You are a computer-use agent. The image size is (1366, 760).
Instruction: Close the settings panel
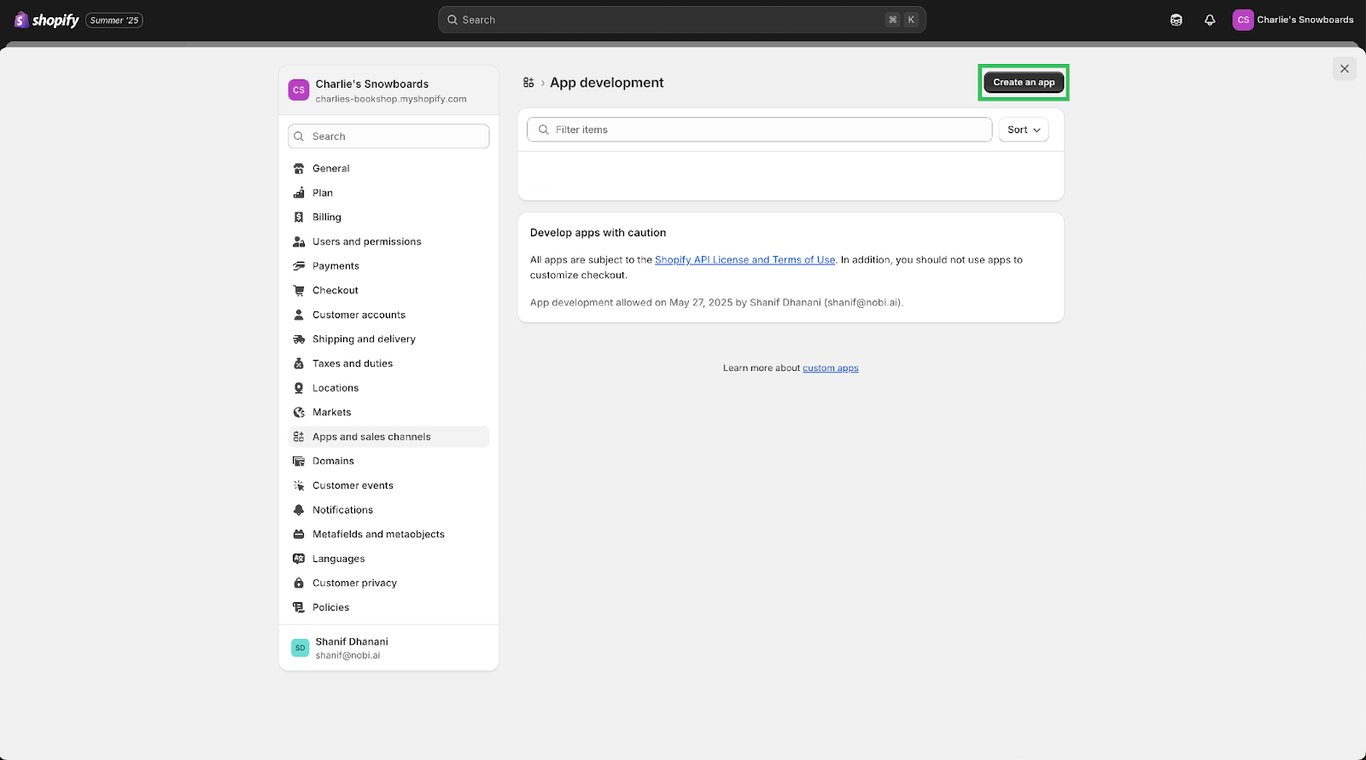(x=1344, y=68)
